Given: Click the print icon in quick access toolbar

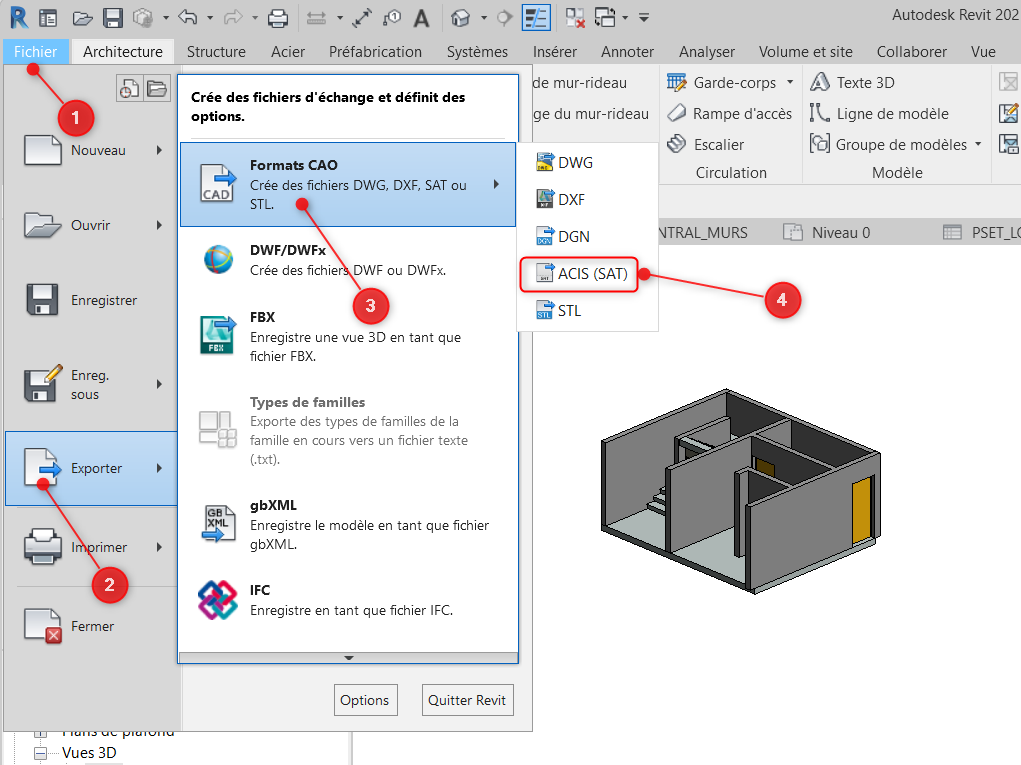Looking at the screenshot, I should (x=278, y=18).
